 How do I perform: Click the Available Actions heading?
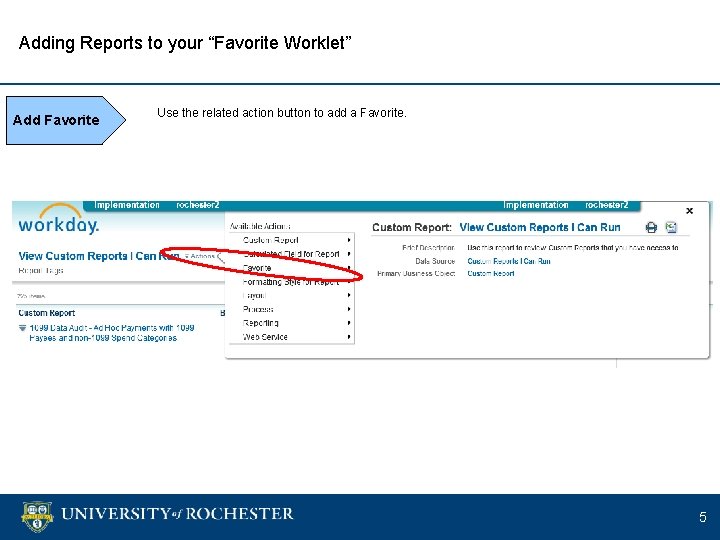(260, 226)
